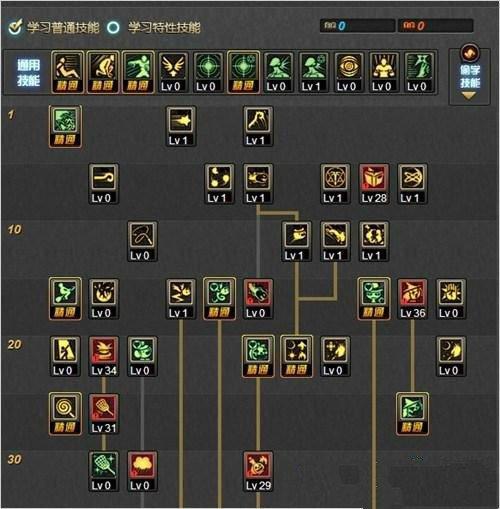Select the red cloud skill at Lv 0
The width and height of the screenshot is (500, 509).
(x=142, y=472)
